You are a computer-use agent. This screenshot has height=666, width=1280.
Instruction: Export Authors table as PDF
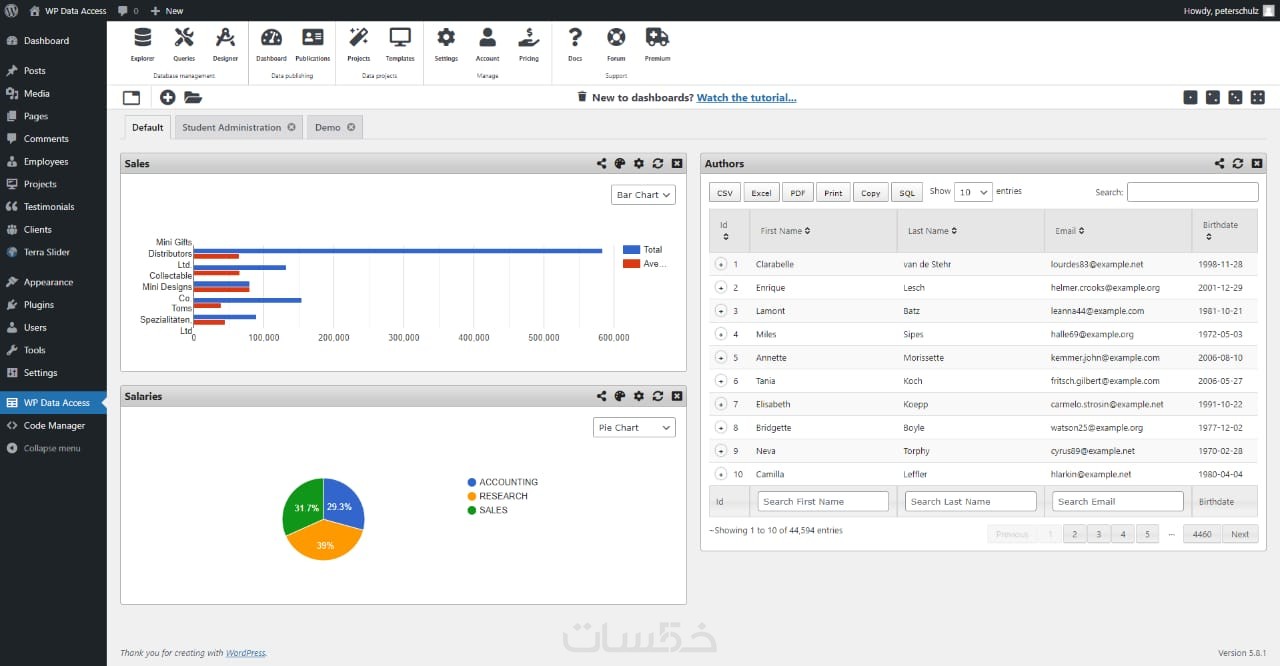coord(797,193)
